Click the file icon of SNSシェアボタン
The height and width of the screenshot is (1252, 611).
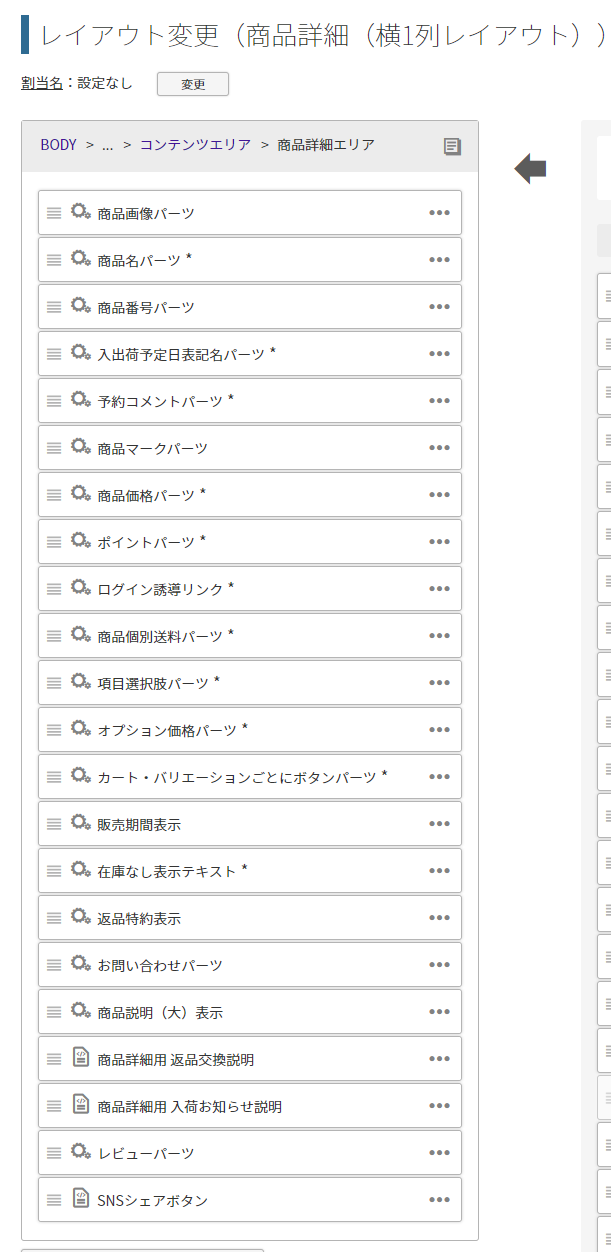[81, 1199]
